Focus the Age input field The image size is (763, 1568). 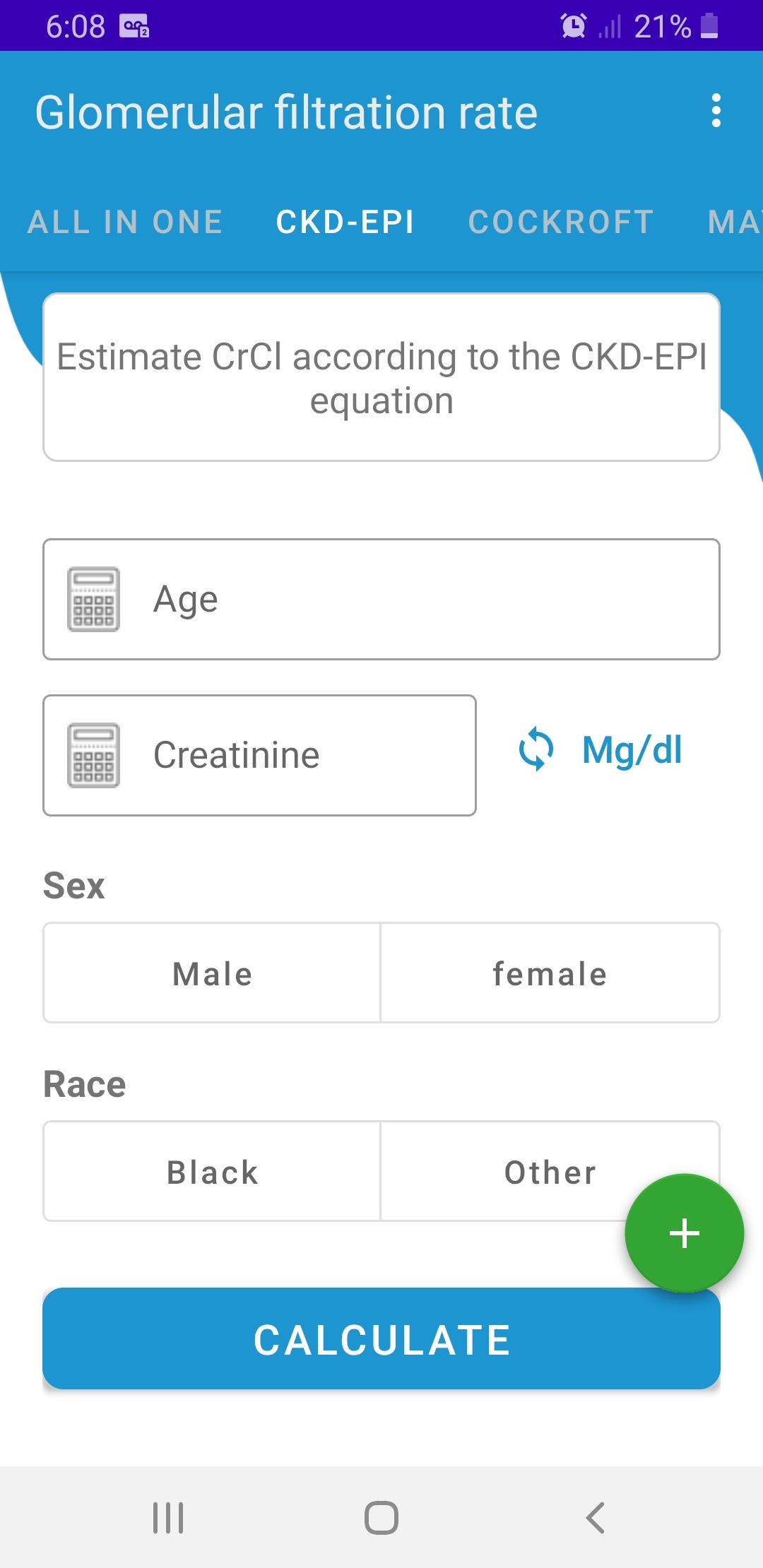(381, 599)
